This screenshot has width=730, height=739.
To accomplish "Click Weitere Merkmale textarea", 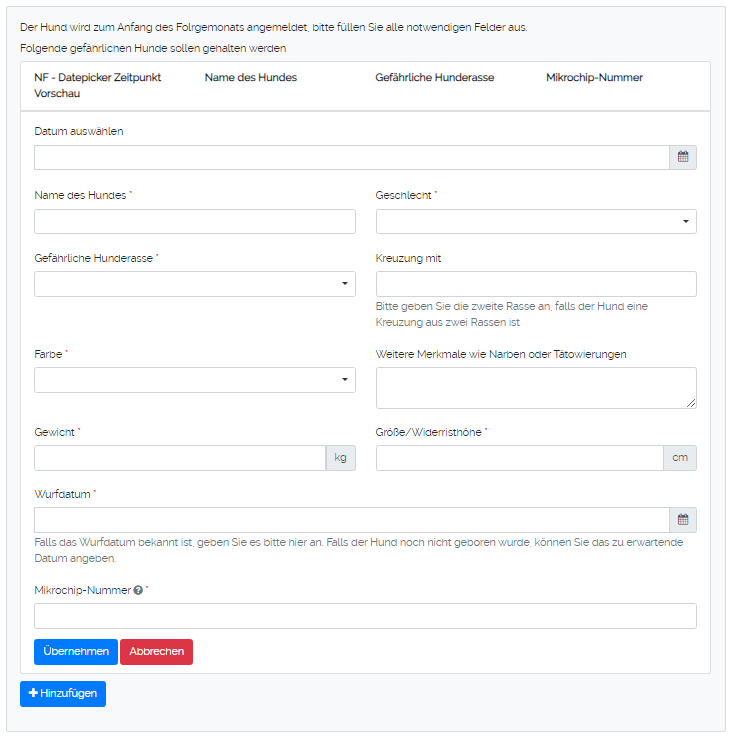I will click(536, 387).
